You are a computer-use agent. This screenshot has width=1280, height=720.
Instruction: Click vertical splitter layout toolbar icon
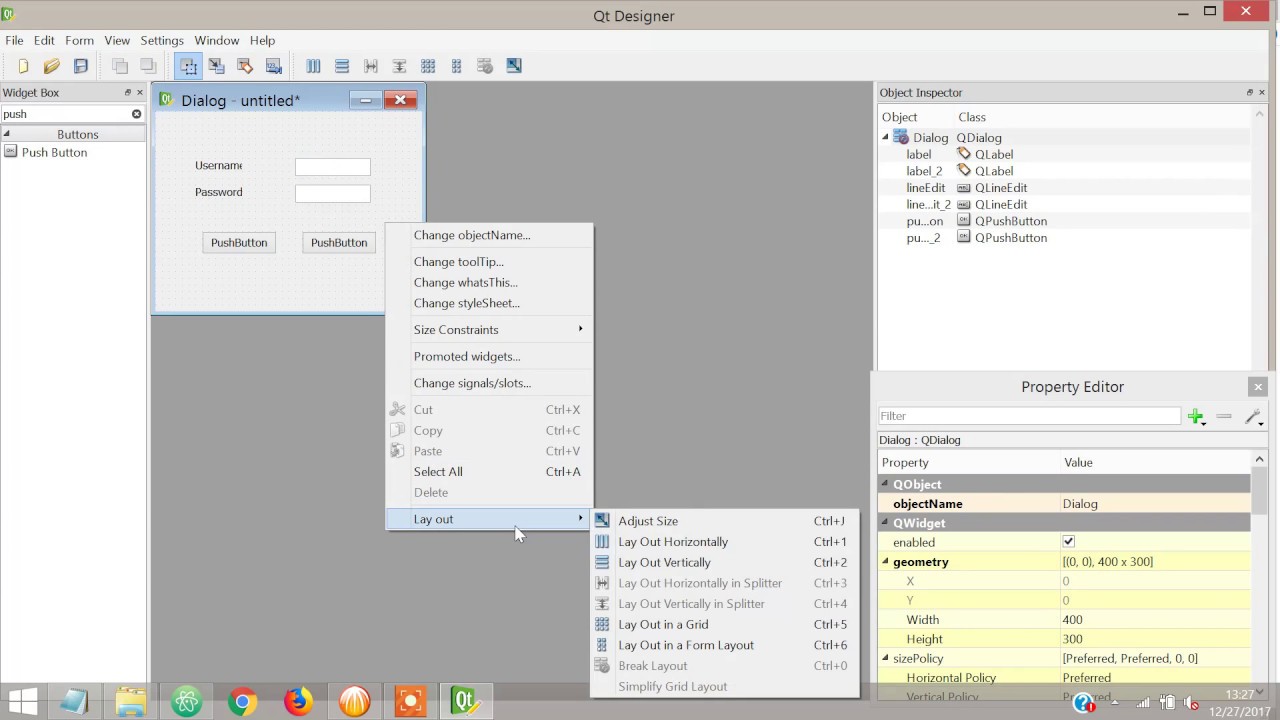pyautogui.click(x=399, y=66)
